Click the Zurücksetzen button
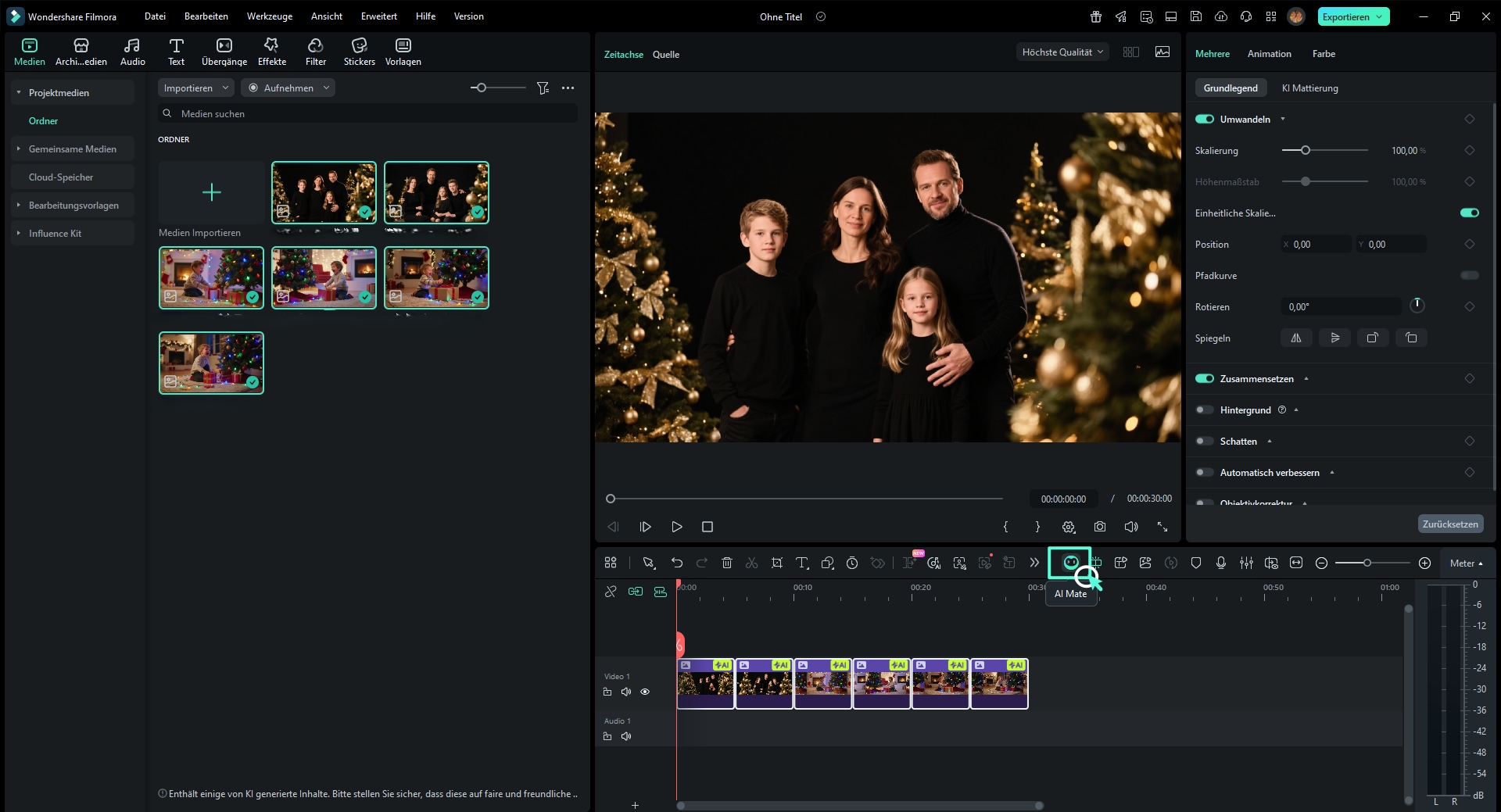The image size is (1501, 812). pyautogui.click(x=1449, y=524)
